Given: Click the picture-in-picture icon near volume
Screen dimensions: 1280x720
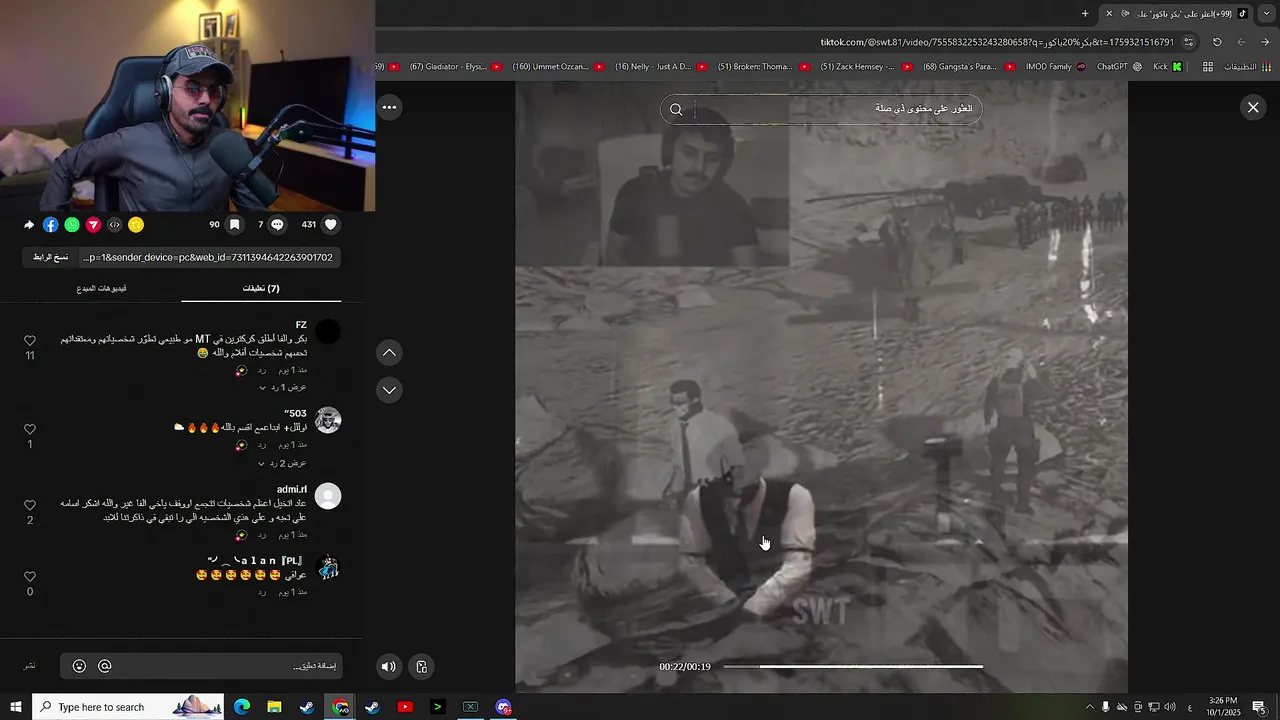Looking at the screenshot, I should 422,667.
